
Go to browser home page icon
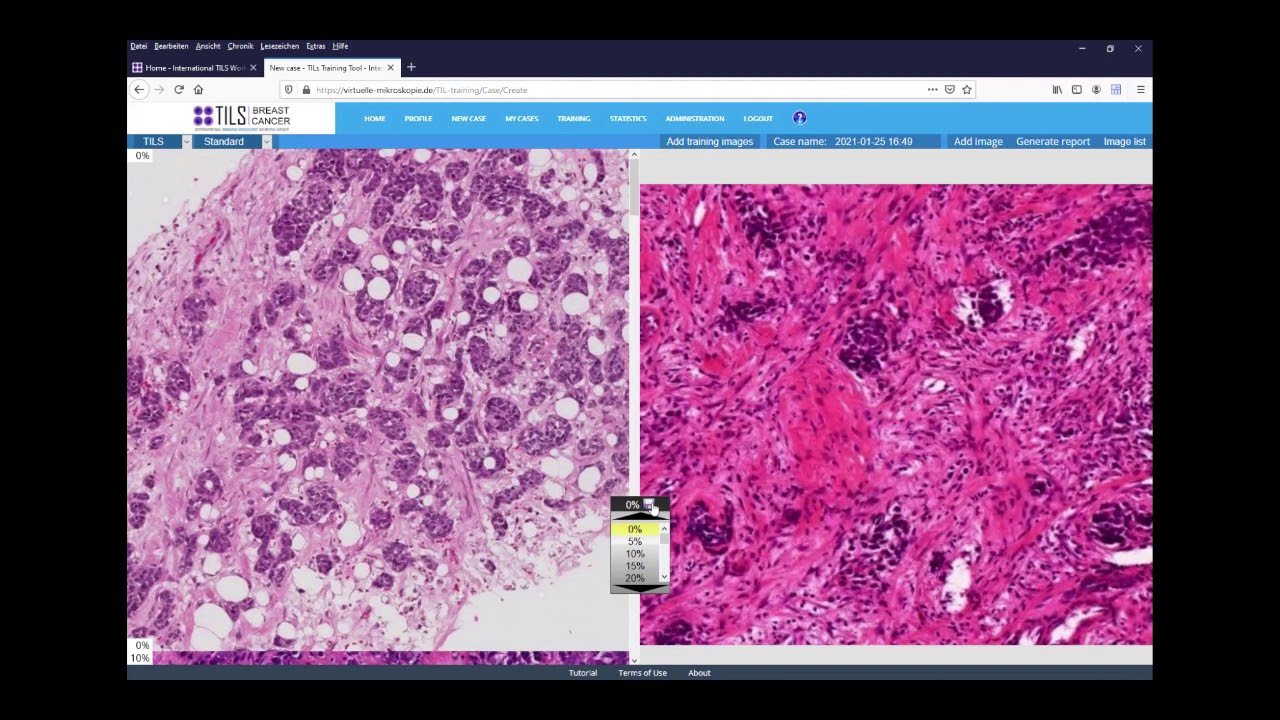[198, 89]
